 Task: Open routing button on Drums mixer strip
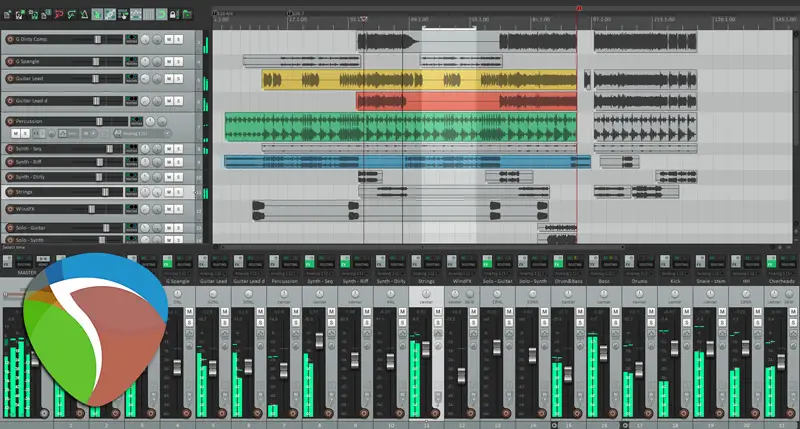[x=646, y=262]
